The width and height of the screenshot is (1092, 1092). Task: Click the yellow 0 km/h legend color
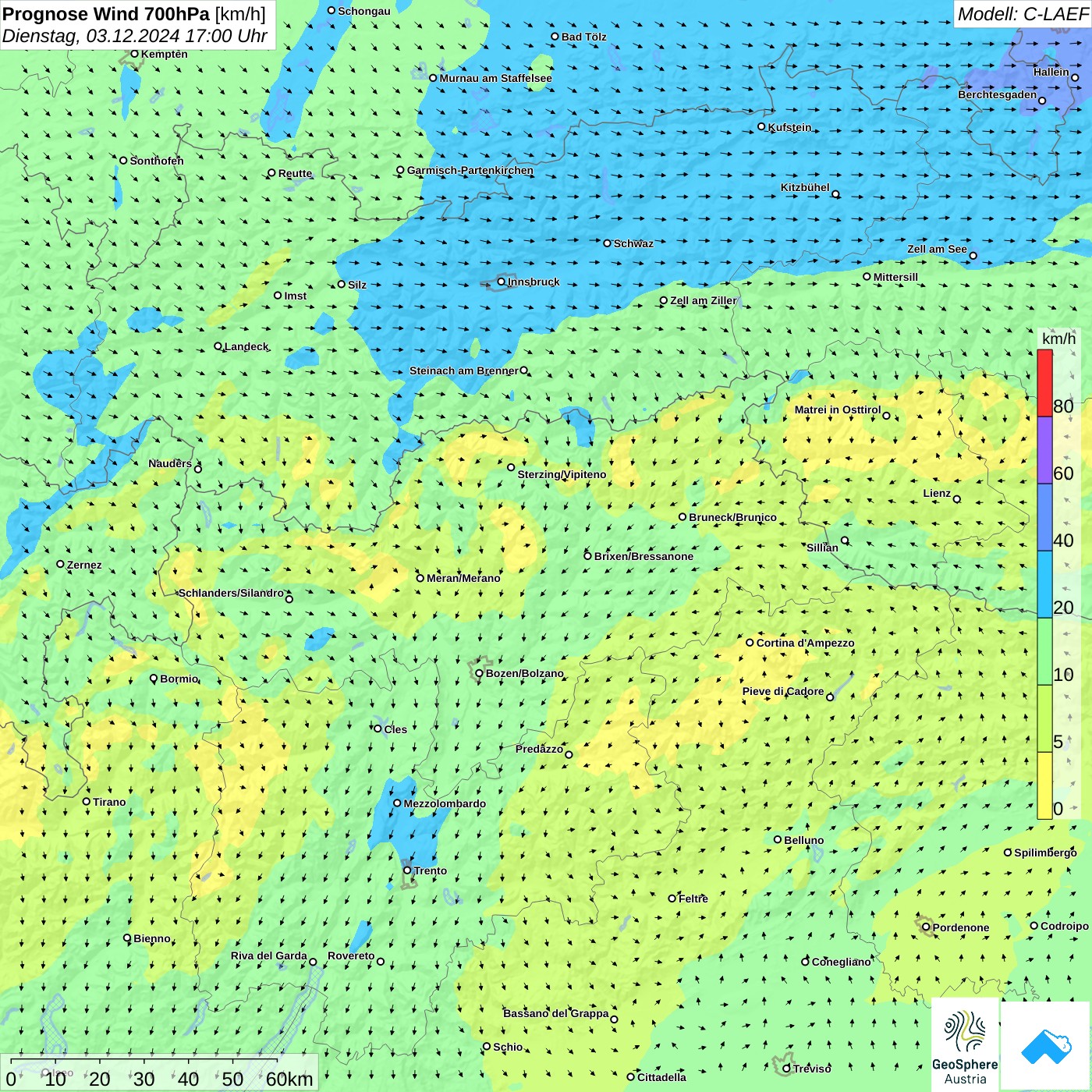[x=1044, y=785]
